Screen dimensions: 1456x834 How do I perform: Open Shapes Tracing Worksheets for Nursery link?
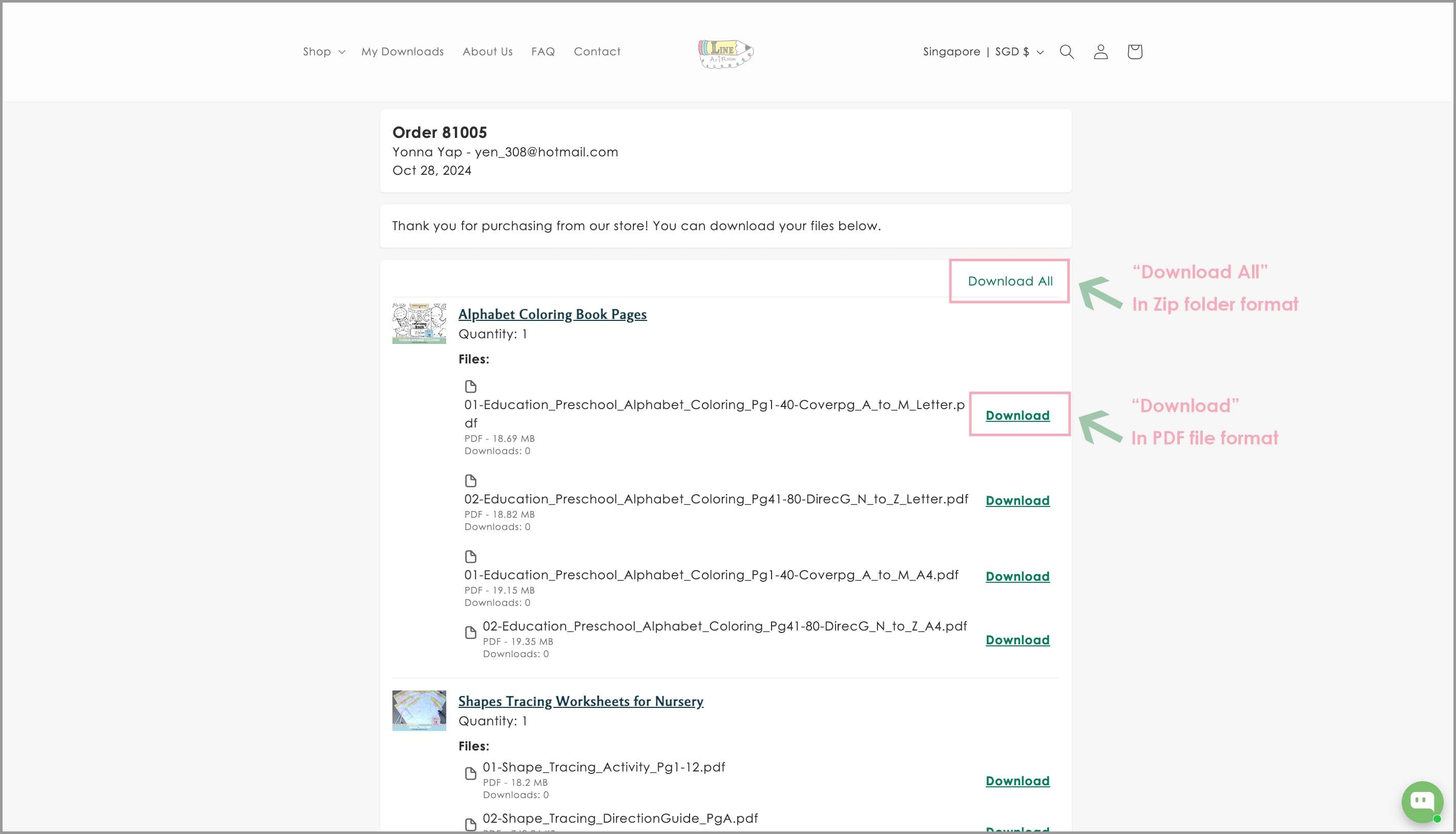pos(580,701)
